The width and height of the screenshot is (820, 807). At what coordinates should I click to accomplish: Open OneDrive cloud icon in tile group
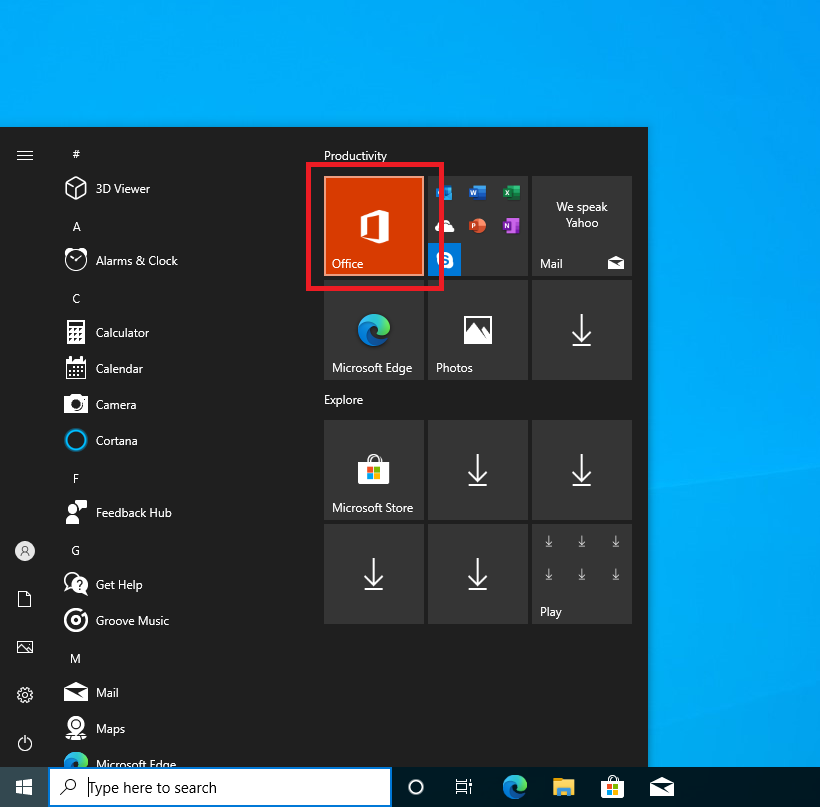445,226
